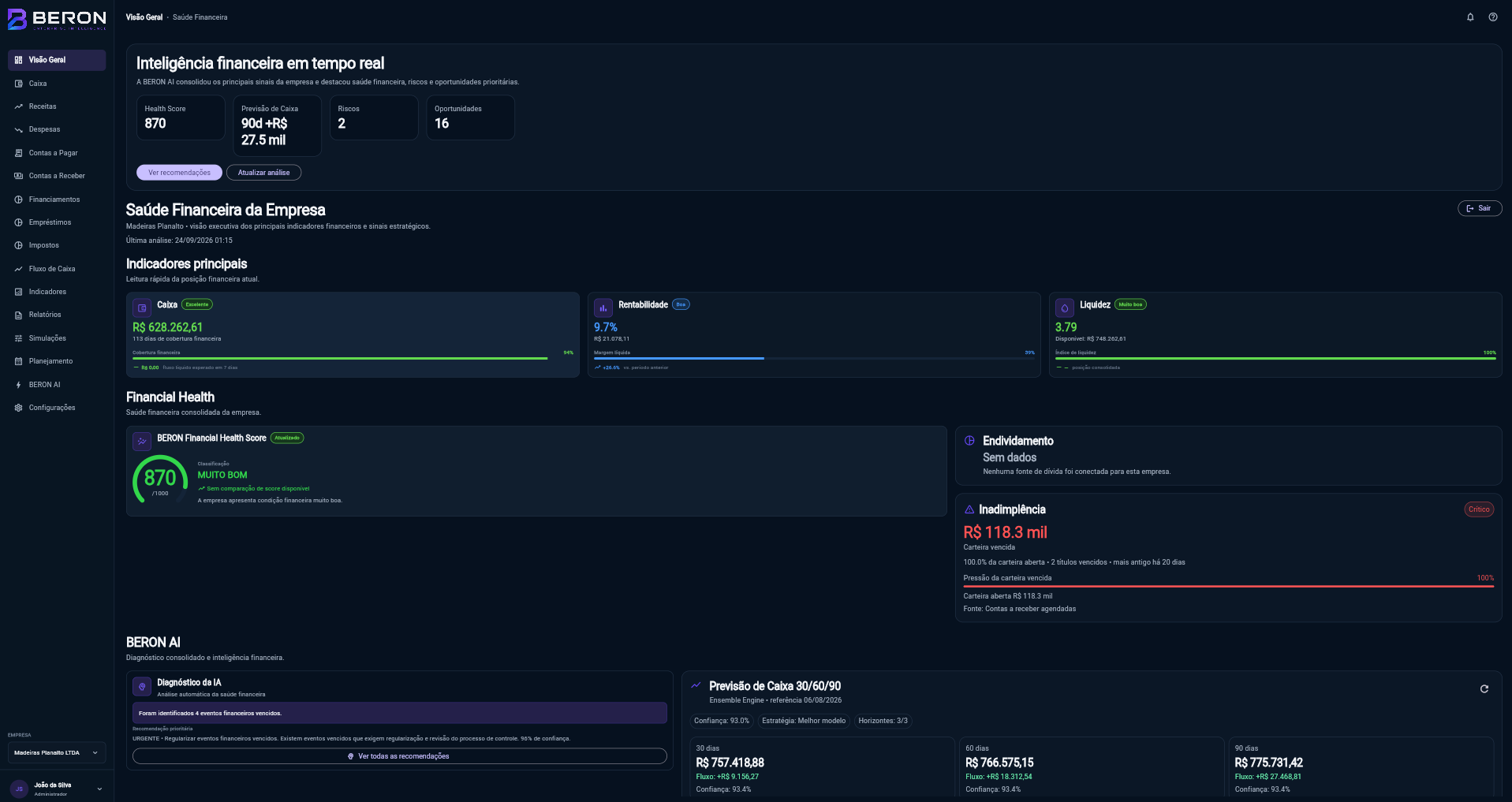Click the BERON logo
Image resolution: width=1512 pixels, height=802 pixels.
pos(57,19)
